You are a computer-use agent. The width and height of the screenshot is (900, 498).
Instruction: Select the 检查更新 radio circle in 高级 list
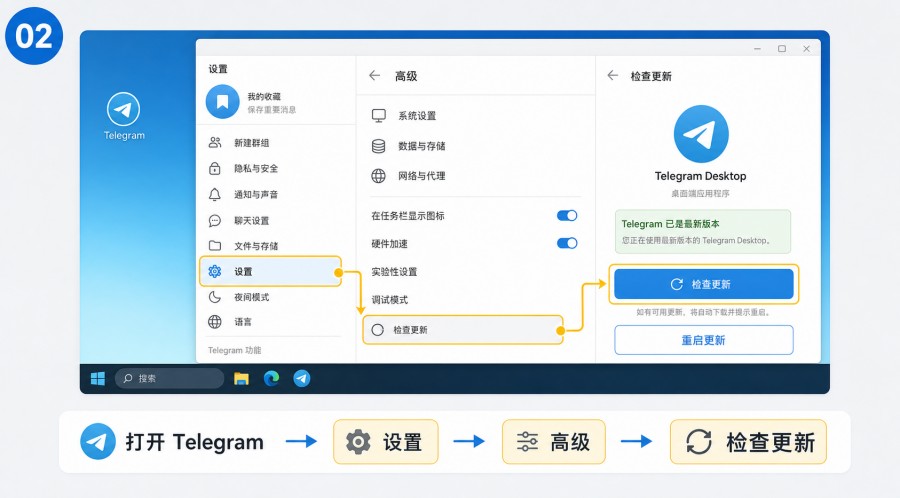point(378,330)
